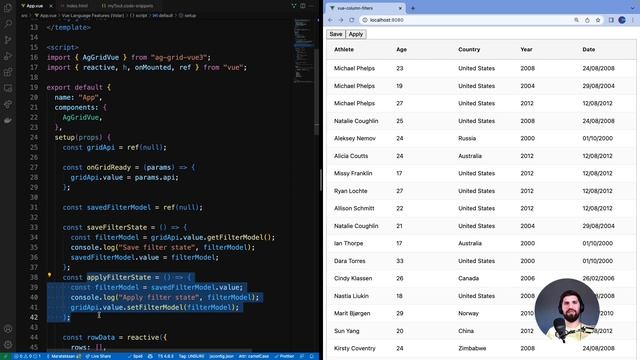Click the Zimbabwe country cell

[x=472, y=349]
